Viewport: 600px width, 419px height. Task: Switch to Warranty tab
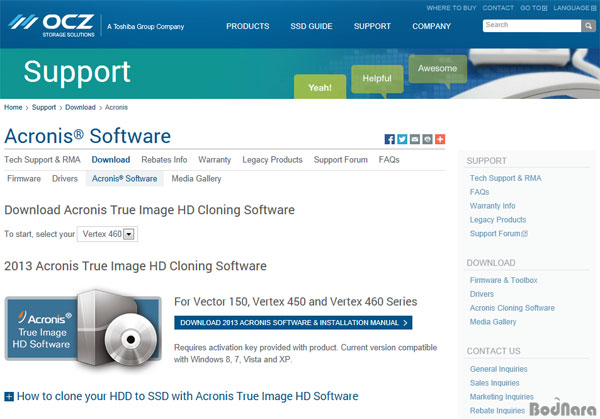click(215, 160)
